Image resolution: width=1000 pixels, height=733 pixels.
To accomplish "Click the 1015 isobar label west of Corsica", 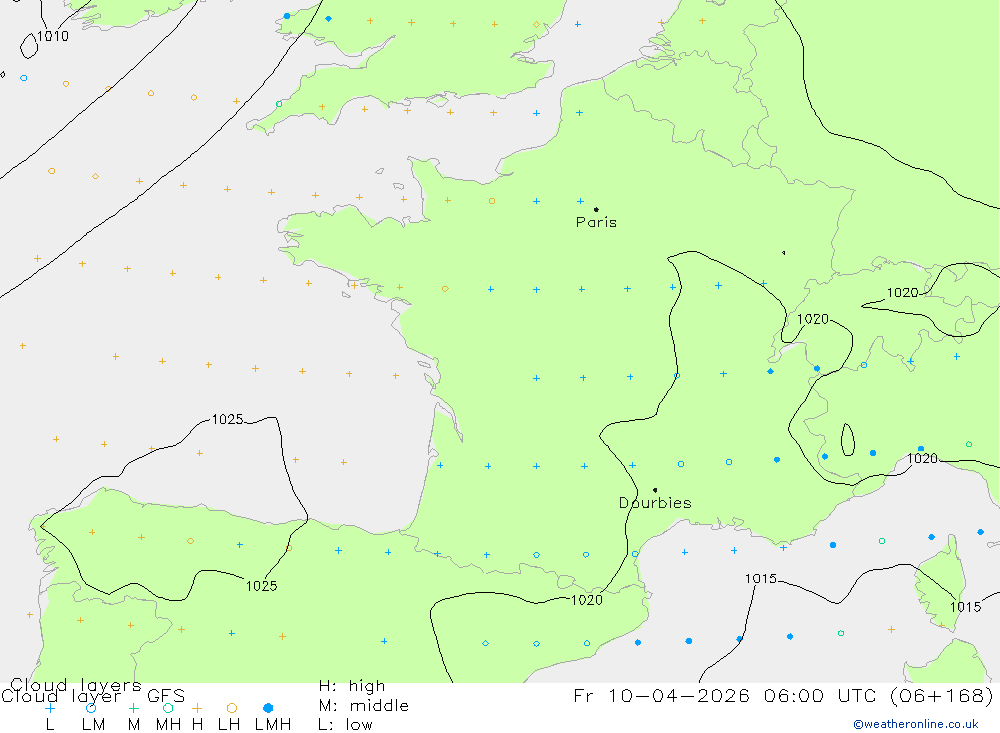I will click(x=761, y=579).
